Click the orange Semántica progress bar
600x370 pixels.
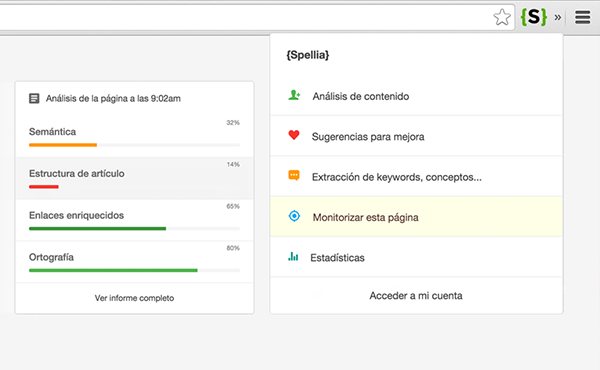(x=63, y=145)
